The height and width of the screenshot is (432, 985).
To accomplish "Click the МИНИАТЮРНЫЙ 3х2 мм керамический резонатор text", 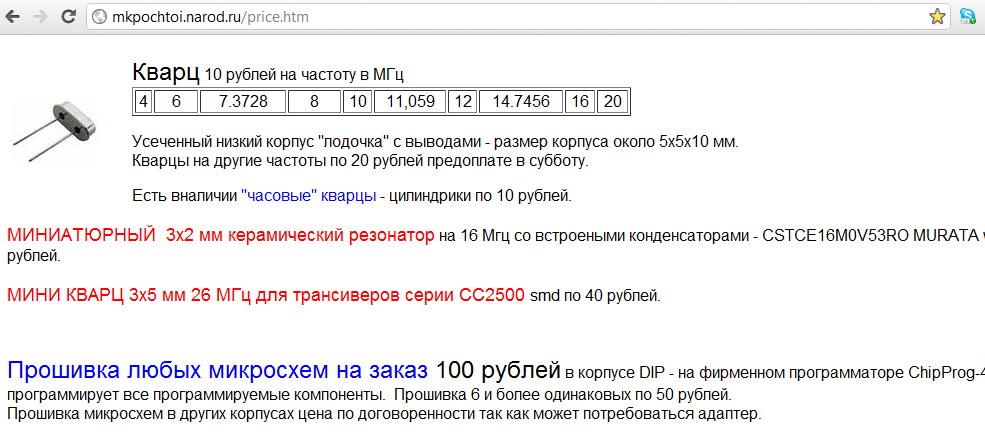I will tap(220, 236).
